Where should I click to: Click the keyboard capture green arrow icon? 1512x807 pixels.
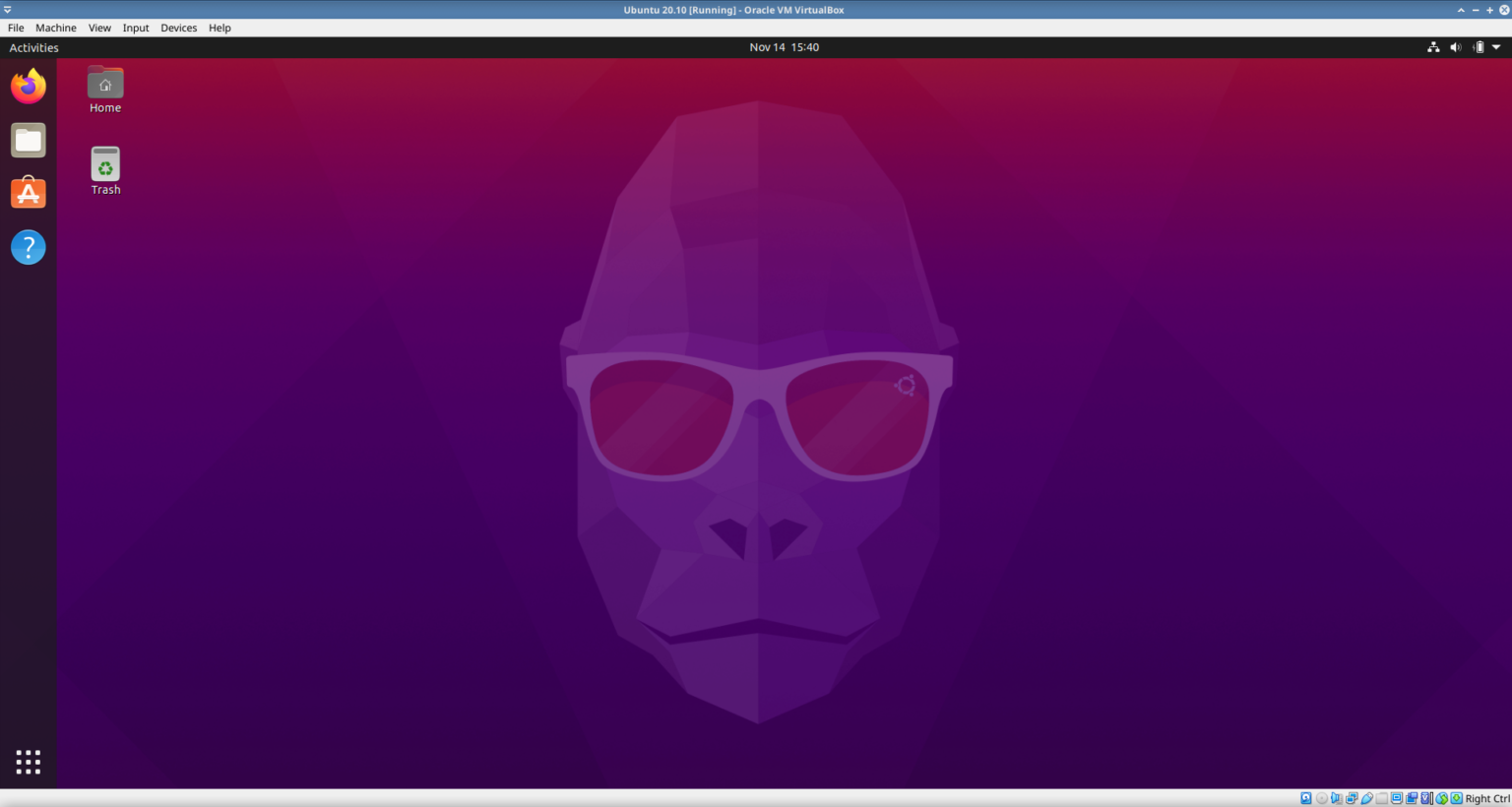(1457, 798)
